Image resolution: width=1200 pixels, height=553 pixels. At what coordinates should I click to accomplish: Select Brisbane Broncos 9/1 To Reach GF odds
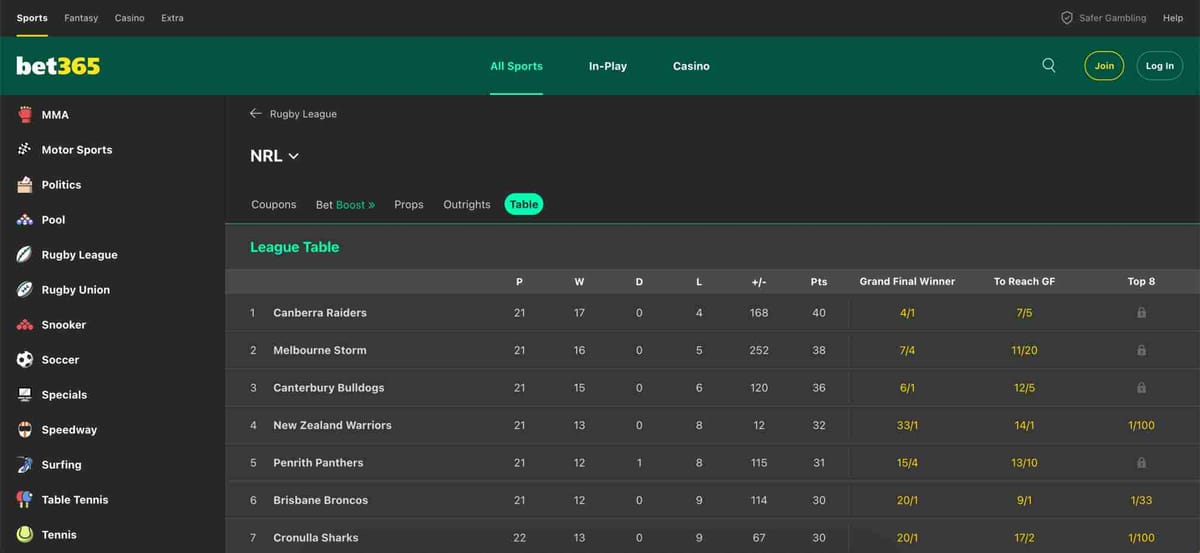[x=1024, y=500]
